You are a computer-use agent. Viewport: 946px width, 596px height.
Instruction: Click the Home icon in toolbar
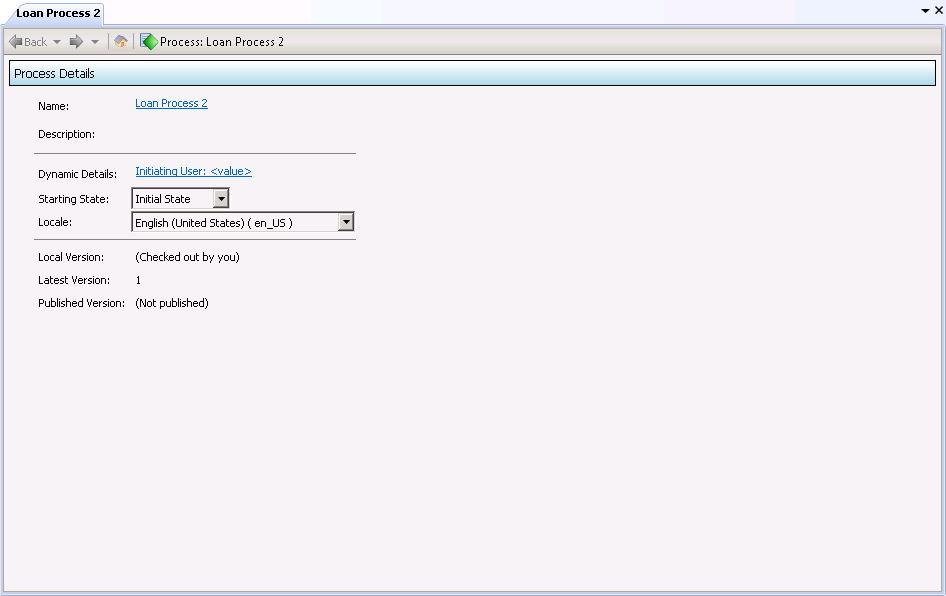[x=120, y=42]
